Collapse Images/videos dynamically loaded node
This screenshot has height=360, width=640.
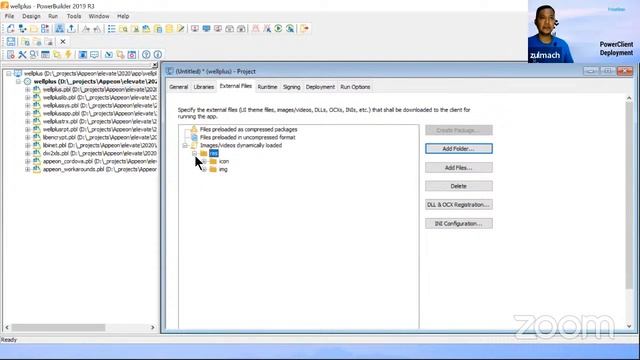coord(185,145)
